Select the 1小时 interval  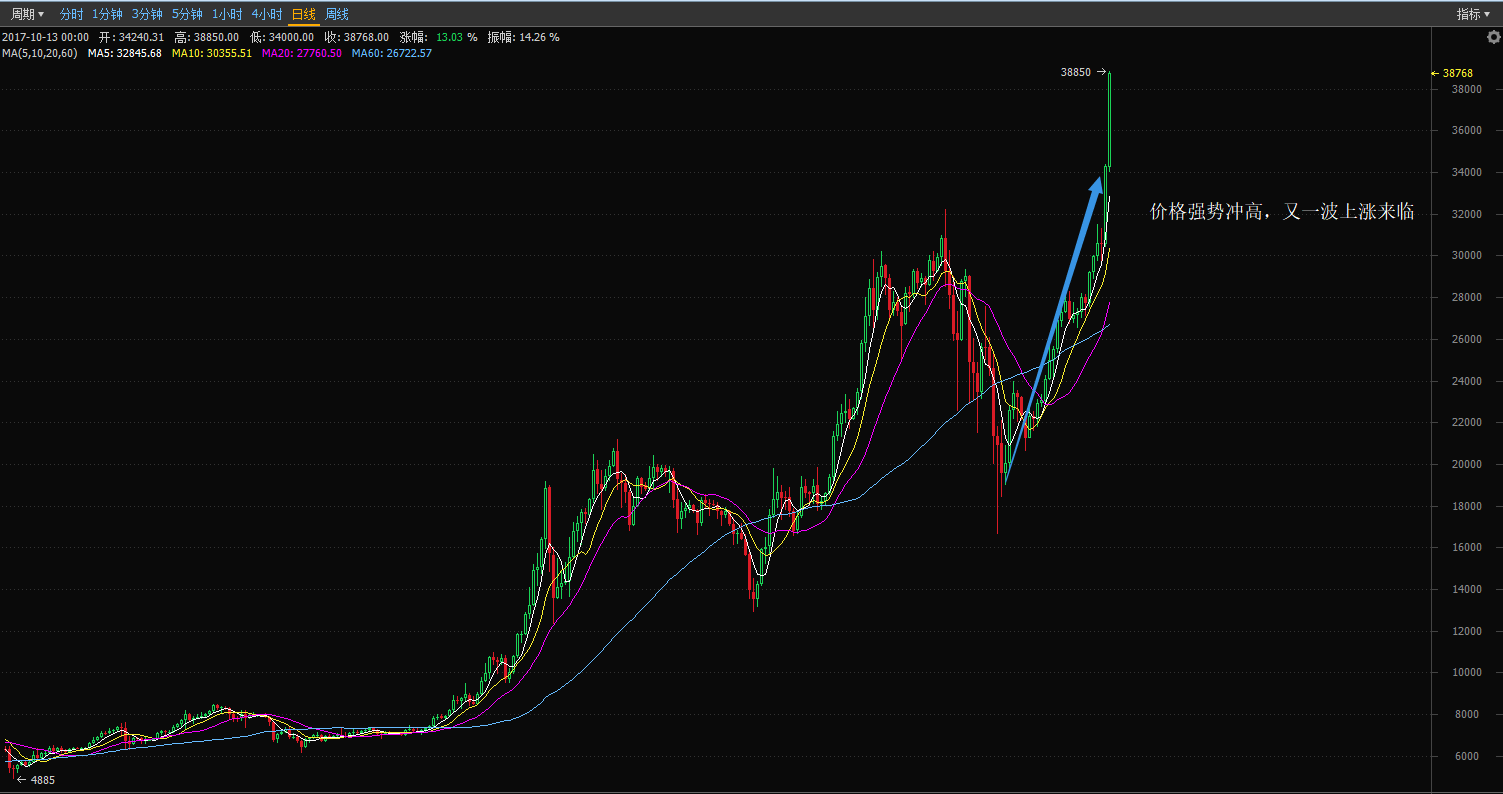pos(227,14)
